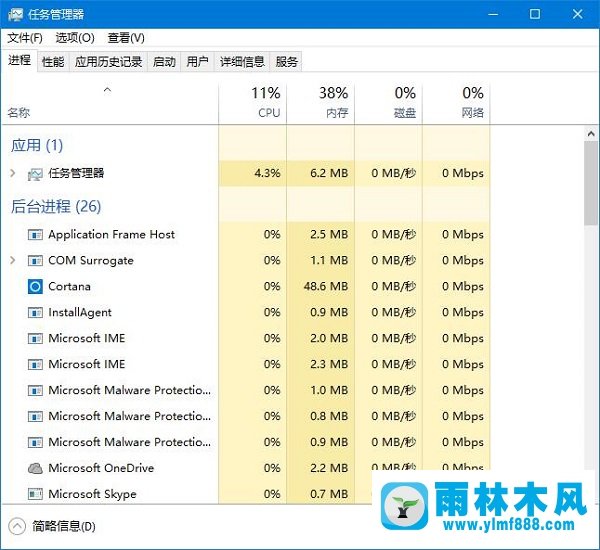
Task: Click the Microsoft Skype process icon
Action: 35,494
